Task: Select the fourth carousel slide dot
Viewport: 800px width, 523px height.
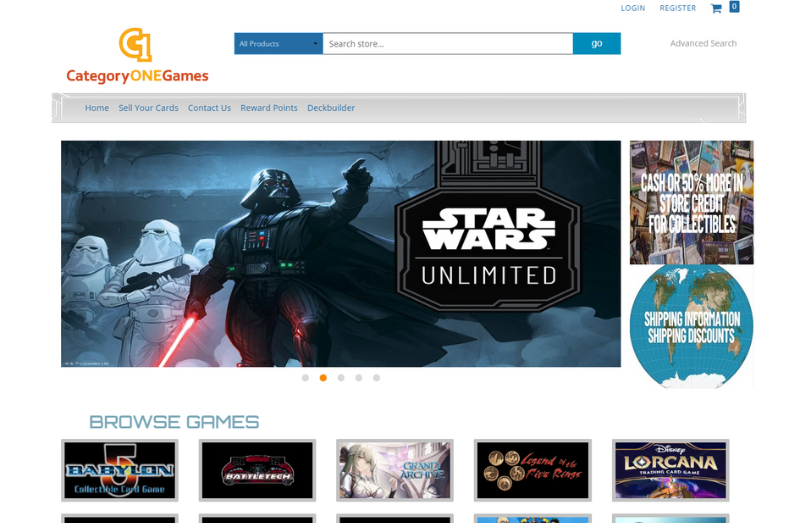Action: (x=359, y=378)
